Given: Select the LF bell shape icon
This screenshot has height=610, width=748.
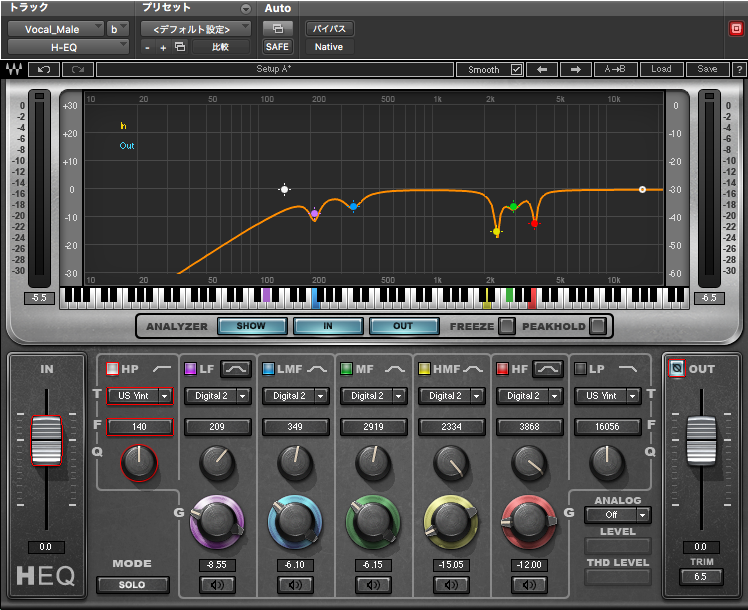Looking at the screenshot, I should point(236,369).
